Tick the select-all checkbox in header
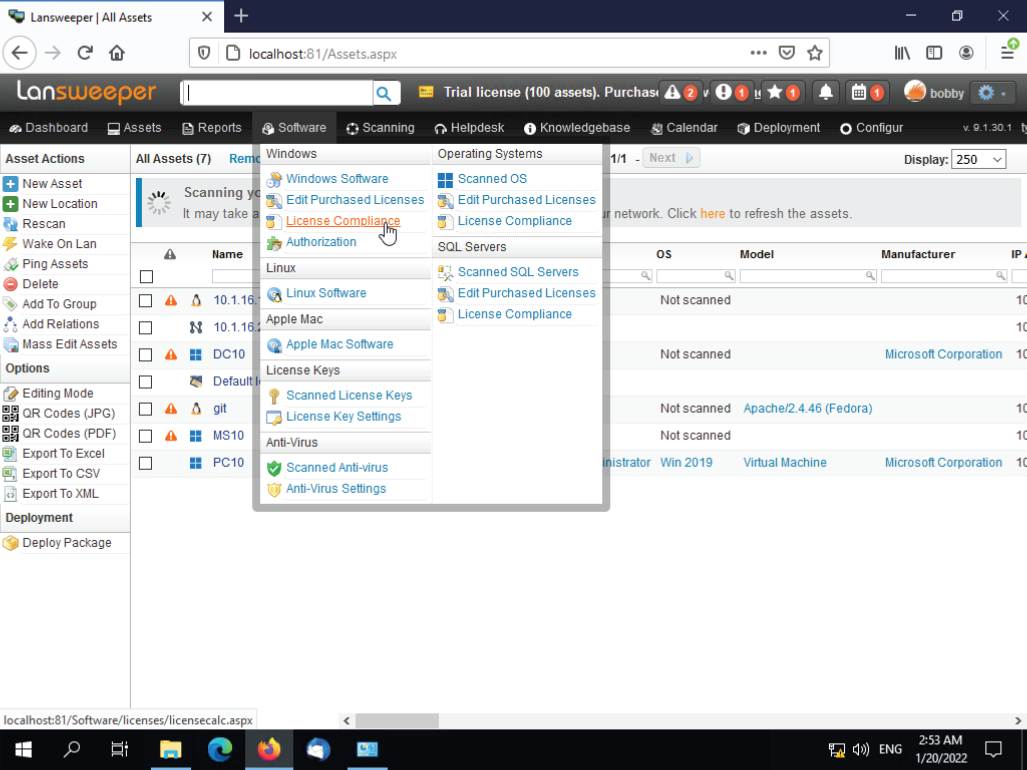 click(x=146, y=277)
